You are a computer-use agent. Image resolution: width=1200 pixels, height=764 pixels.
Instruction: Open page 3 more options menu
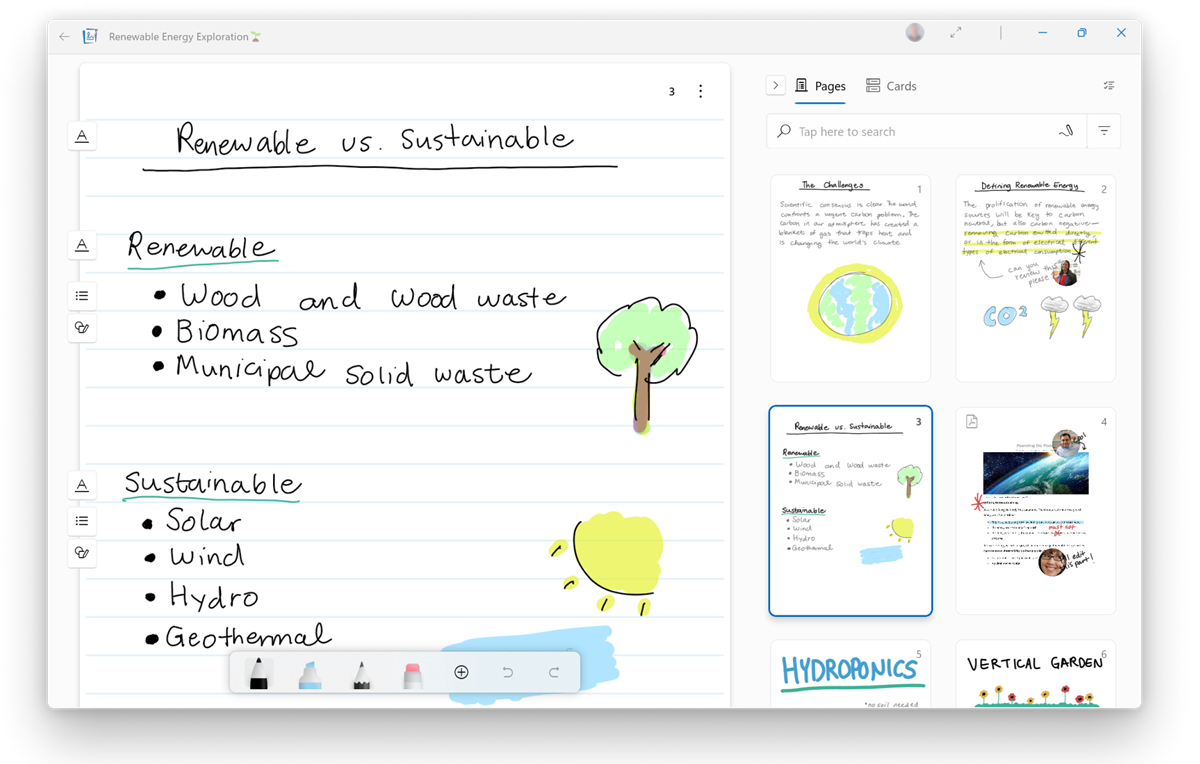tap(700, 92)
